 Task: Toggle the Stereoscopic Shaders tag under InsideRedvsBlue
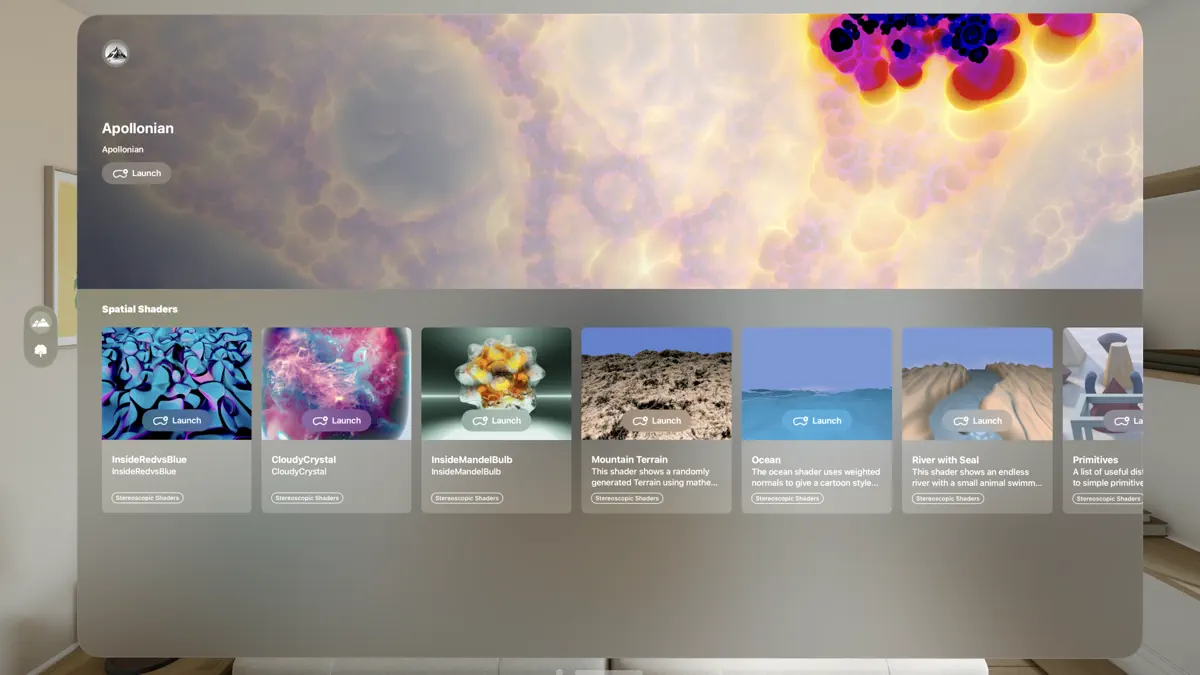point(146,497)
